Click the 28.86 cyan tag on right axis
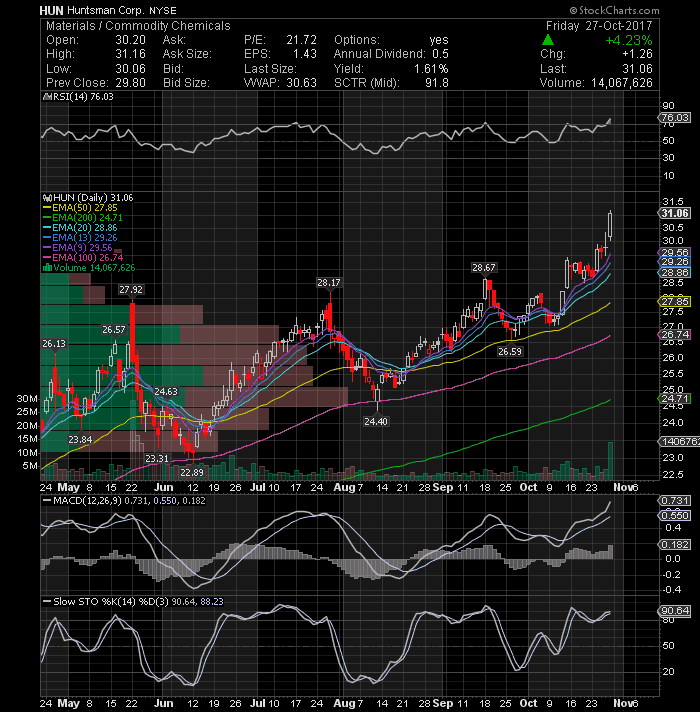Screen dimensions: 700x712 click(x=675, y=272)
